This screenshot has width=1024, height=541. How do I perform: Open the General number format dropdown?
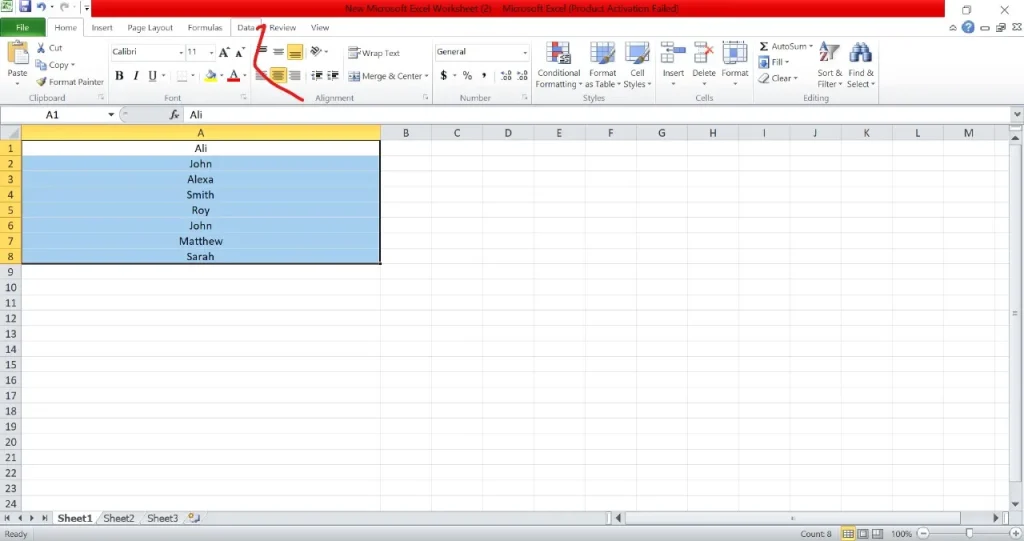tap(524, 52)
